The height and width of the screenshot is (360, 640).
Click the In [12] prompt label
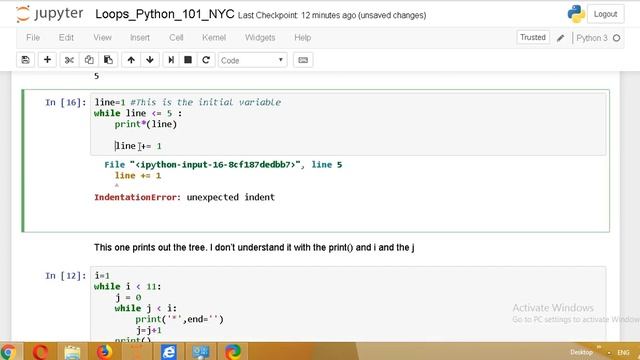coord(66,276)
